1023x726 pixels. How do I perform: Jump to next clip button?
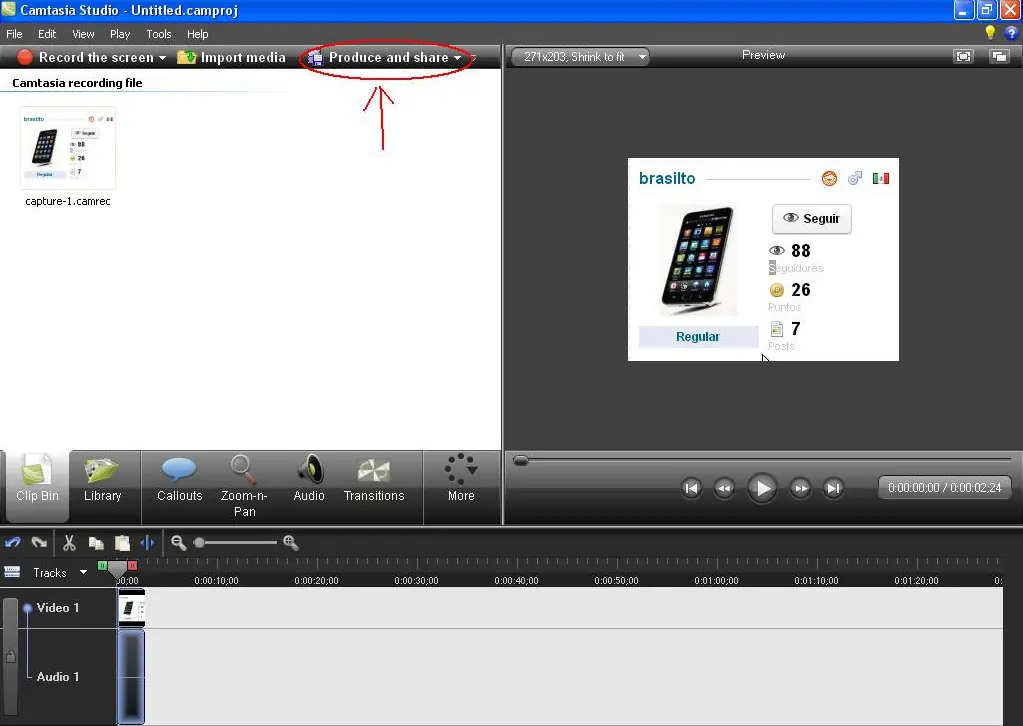tap(833, 488)
